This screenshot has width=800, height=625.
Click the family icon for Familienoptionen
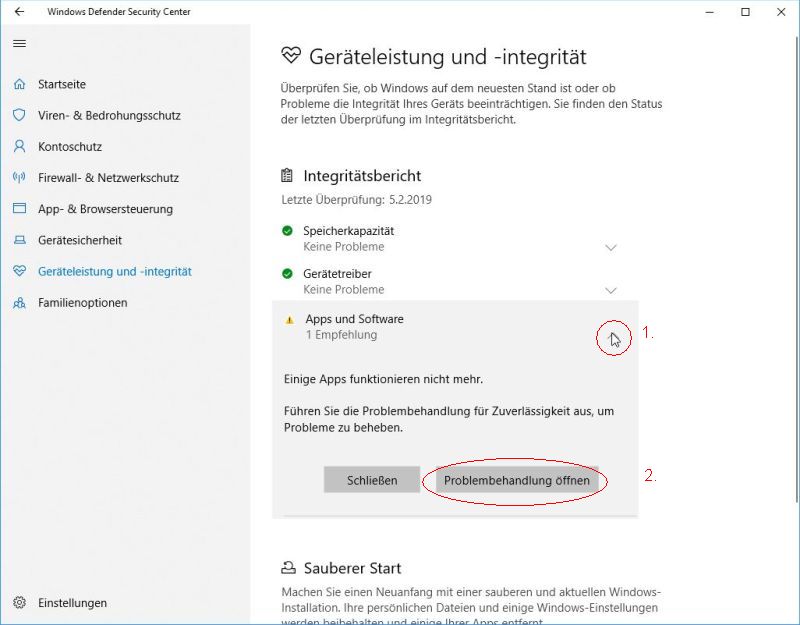19,303
